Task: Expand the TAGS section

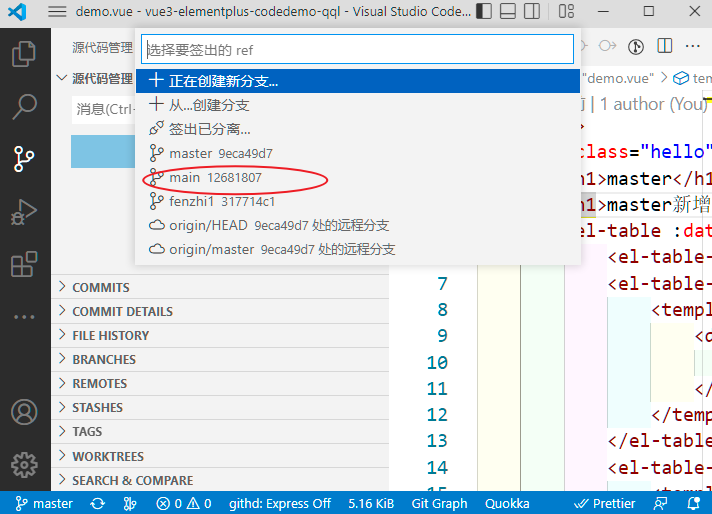Action: (220, 431)
